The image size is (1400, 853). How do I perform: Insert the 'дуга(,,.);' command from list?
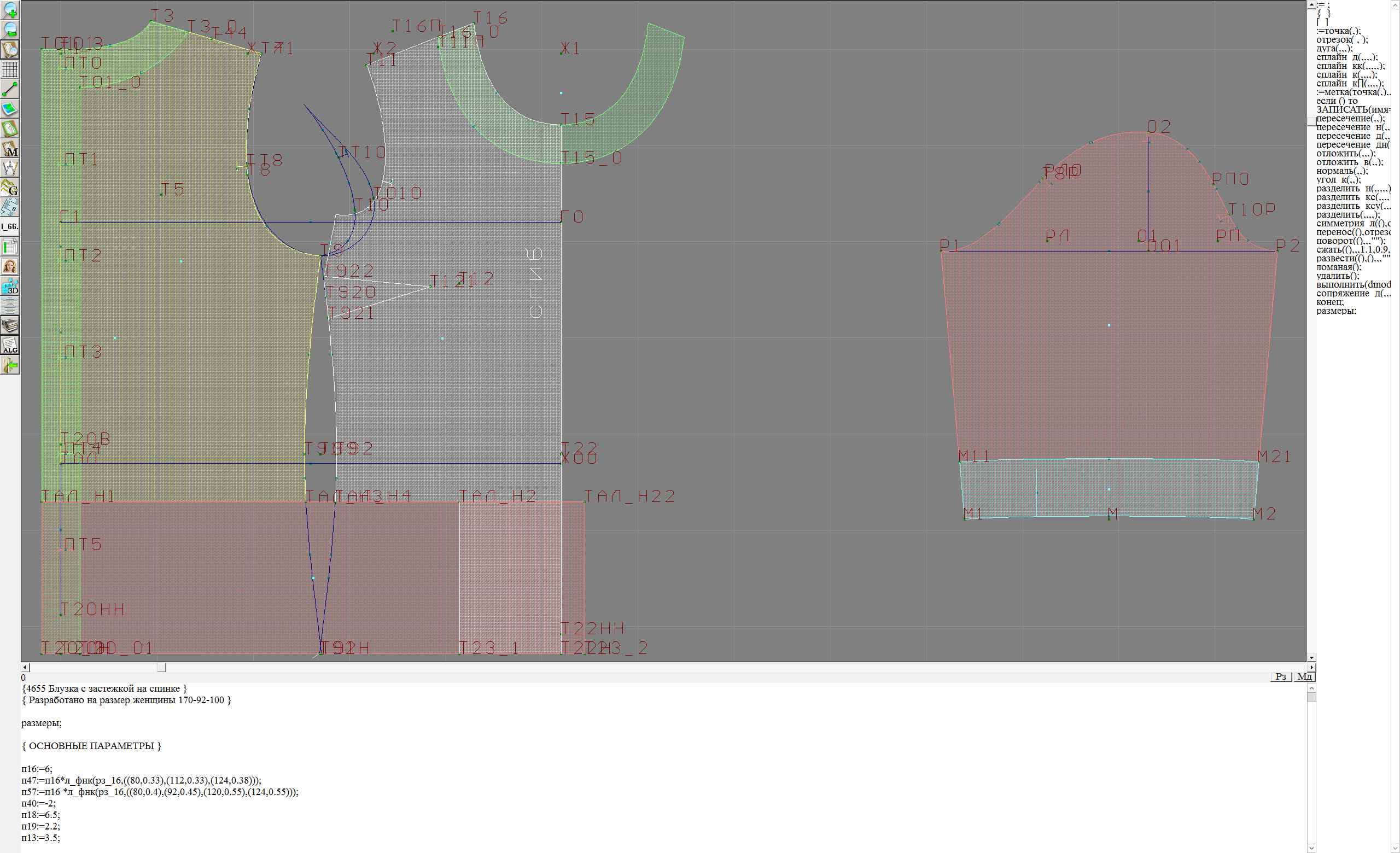[1335, 49]
